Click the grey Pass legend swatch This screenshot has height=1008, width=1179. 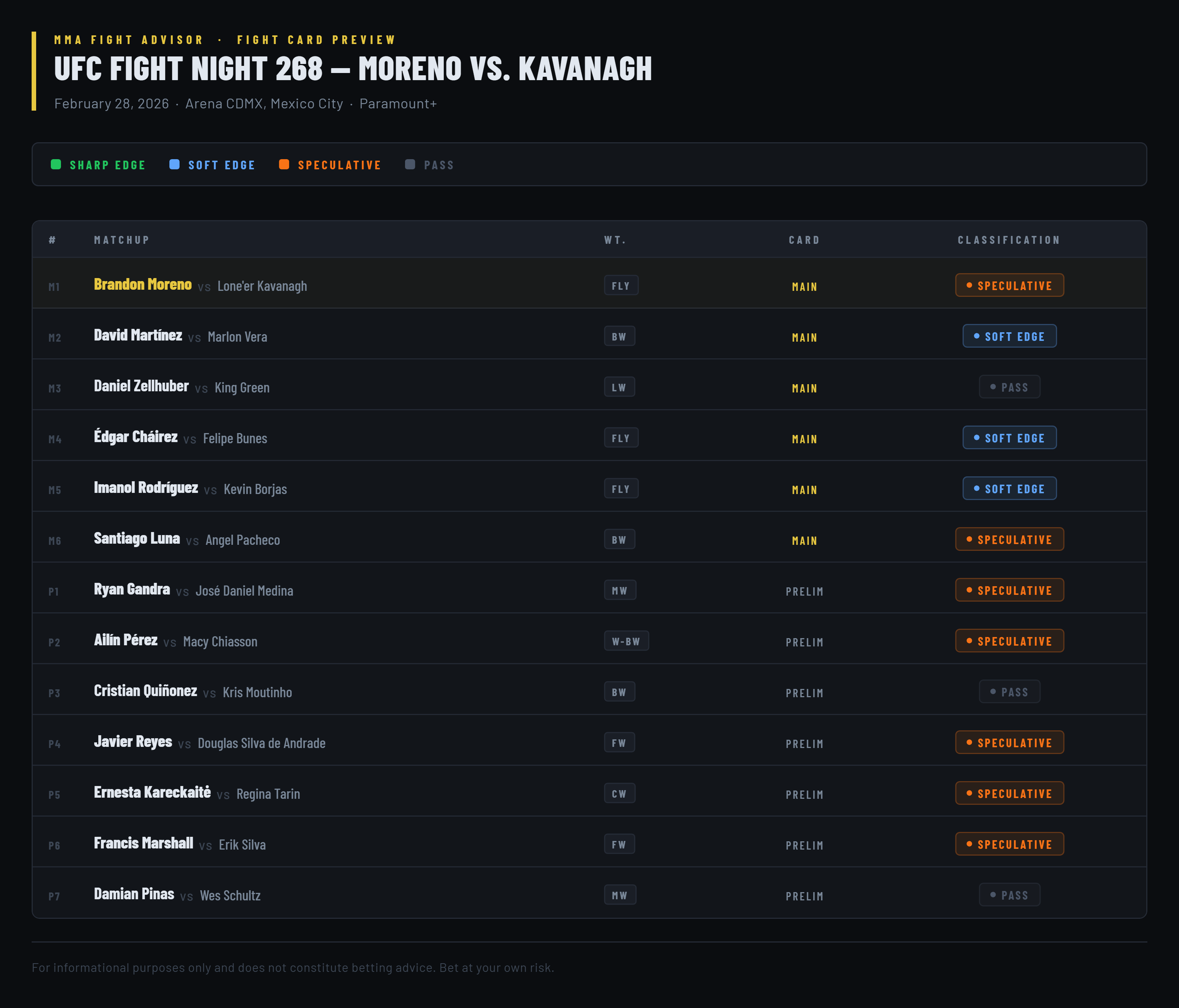410,164
